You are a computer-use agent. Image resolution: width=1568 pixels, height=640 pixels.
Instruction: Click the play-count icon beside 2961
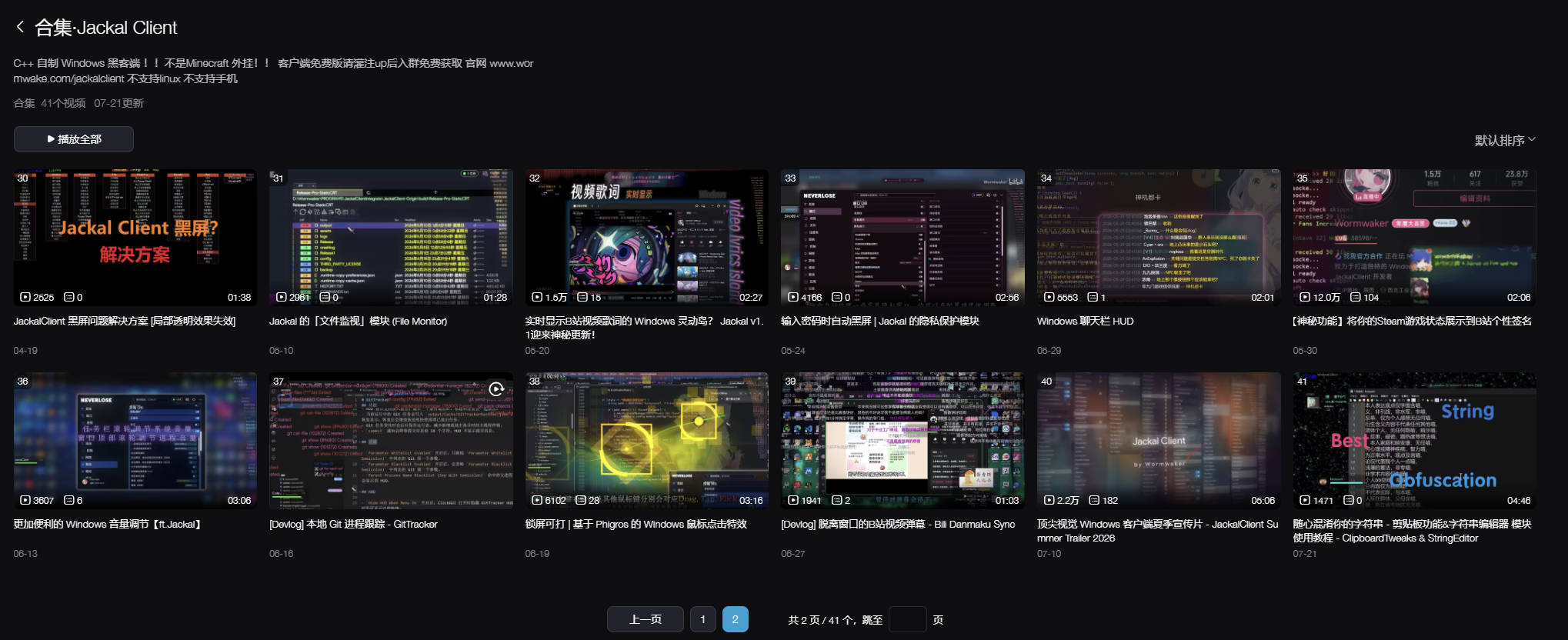pyautogui.click(x=281, y=297)
